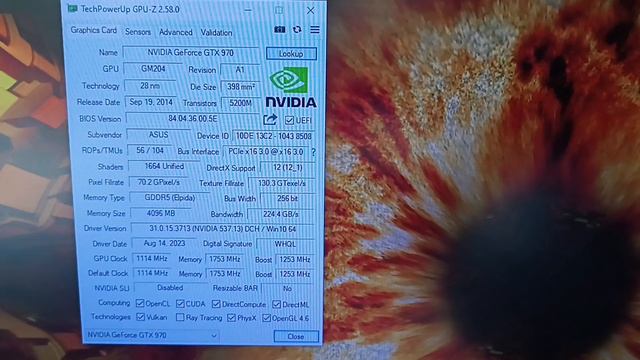The height and width of the screenshot is (360, 640).
Task: Click the Transistors value 5200M
Action: click(240, 103)
